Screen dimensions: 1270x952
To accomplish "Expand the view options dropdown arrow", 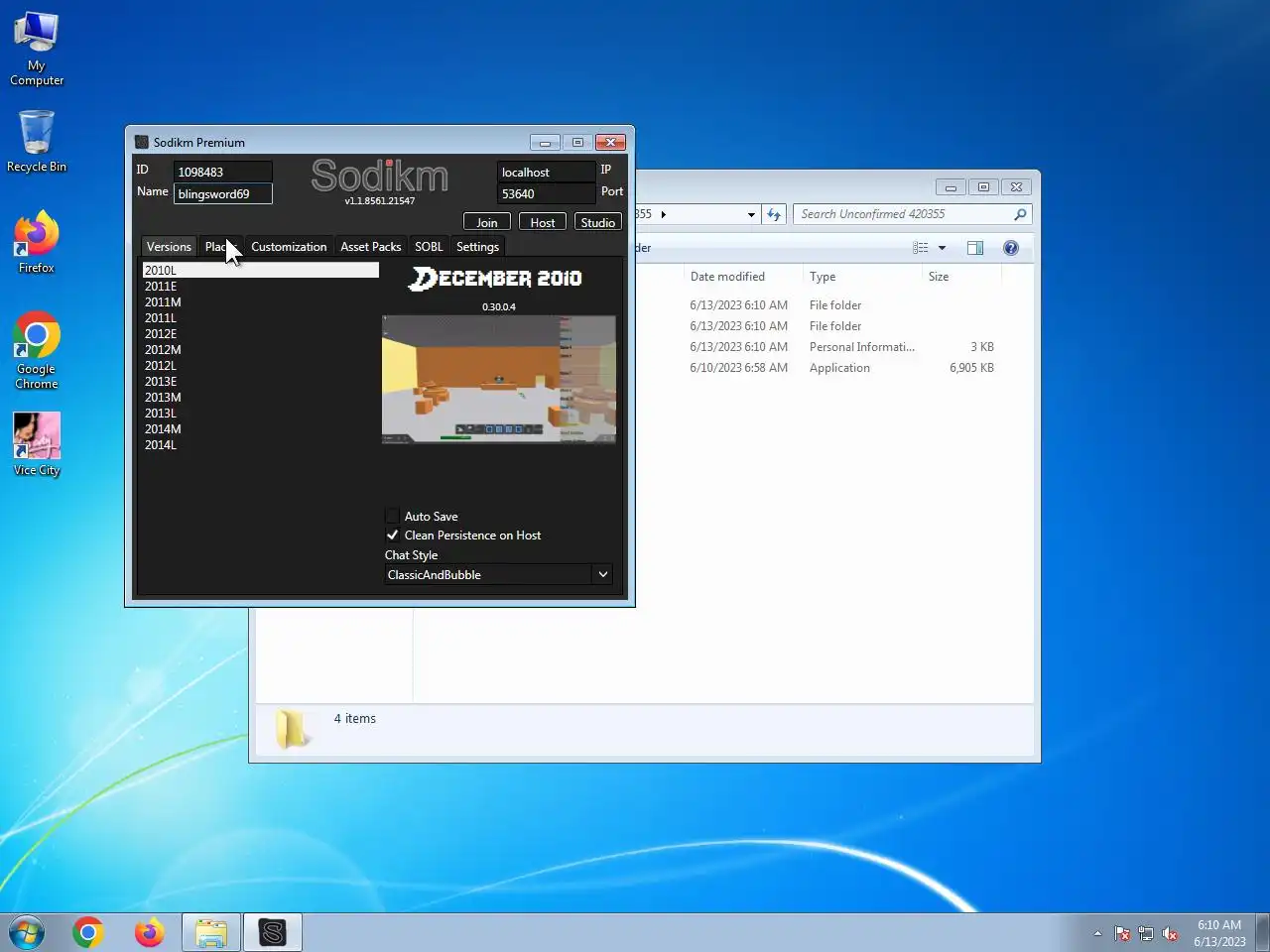I will pos(943,248).
